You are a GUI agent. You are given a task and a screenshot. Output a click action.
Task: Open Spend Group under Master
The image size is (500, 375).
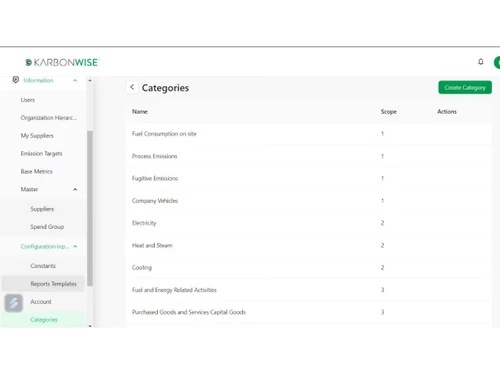[x=47, y=227]
